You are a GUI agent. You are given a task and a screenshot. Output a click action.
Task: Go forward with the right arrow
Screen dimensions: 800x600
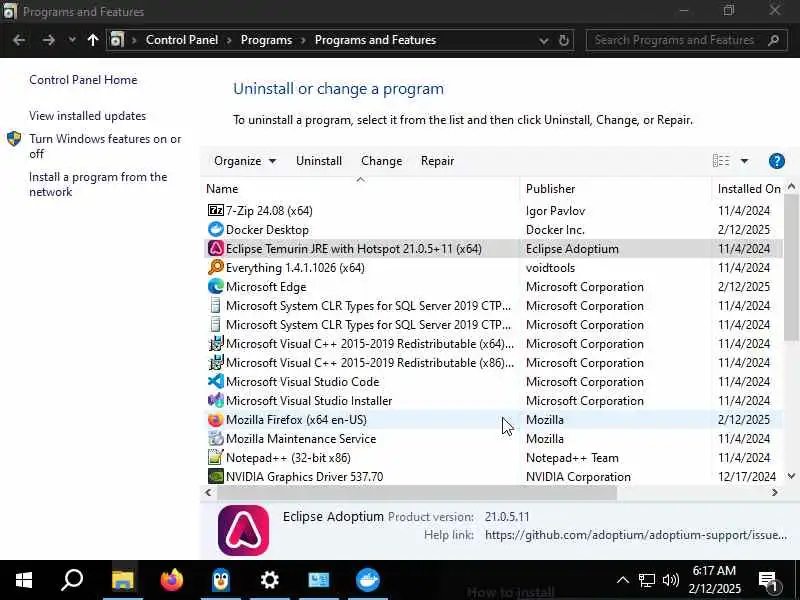tap(48, 40)
